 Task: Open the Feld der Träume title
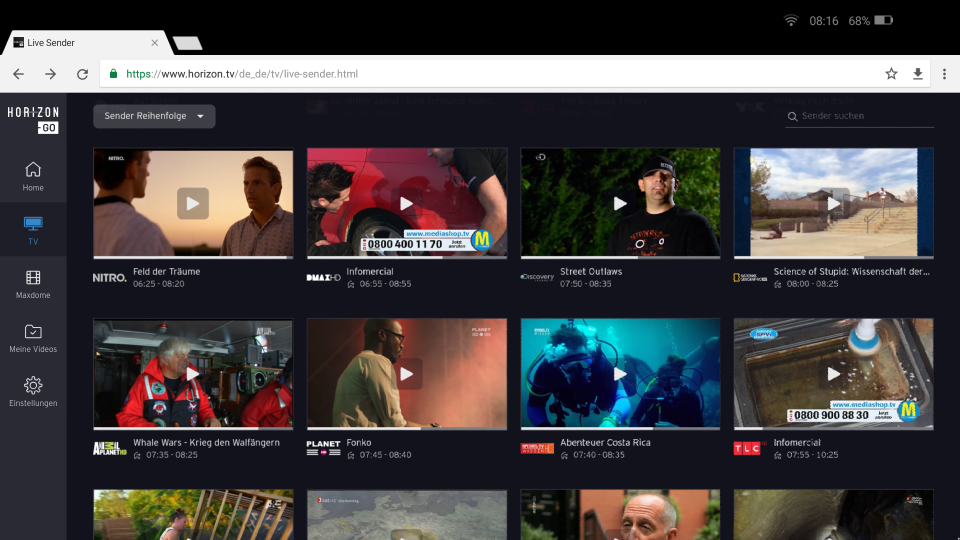[x=167, y=271]
